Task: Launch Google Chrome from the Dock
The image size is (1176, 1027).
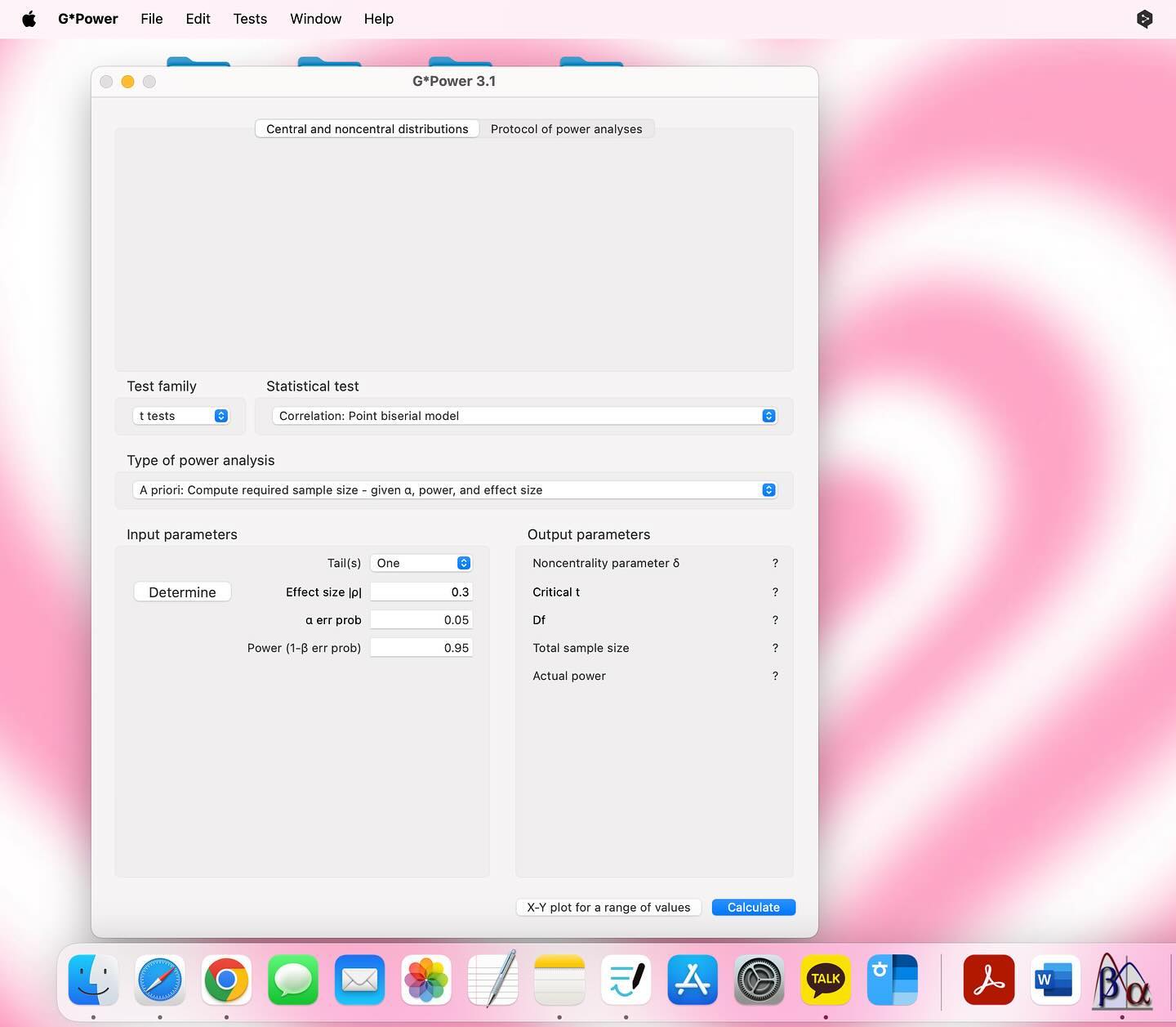Action: pos(226,980)
